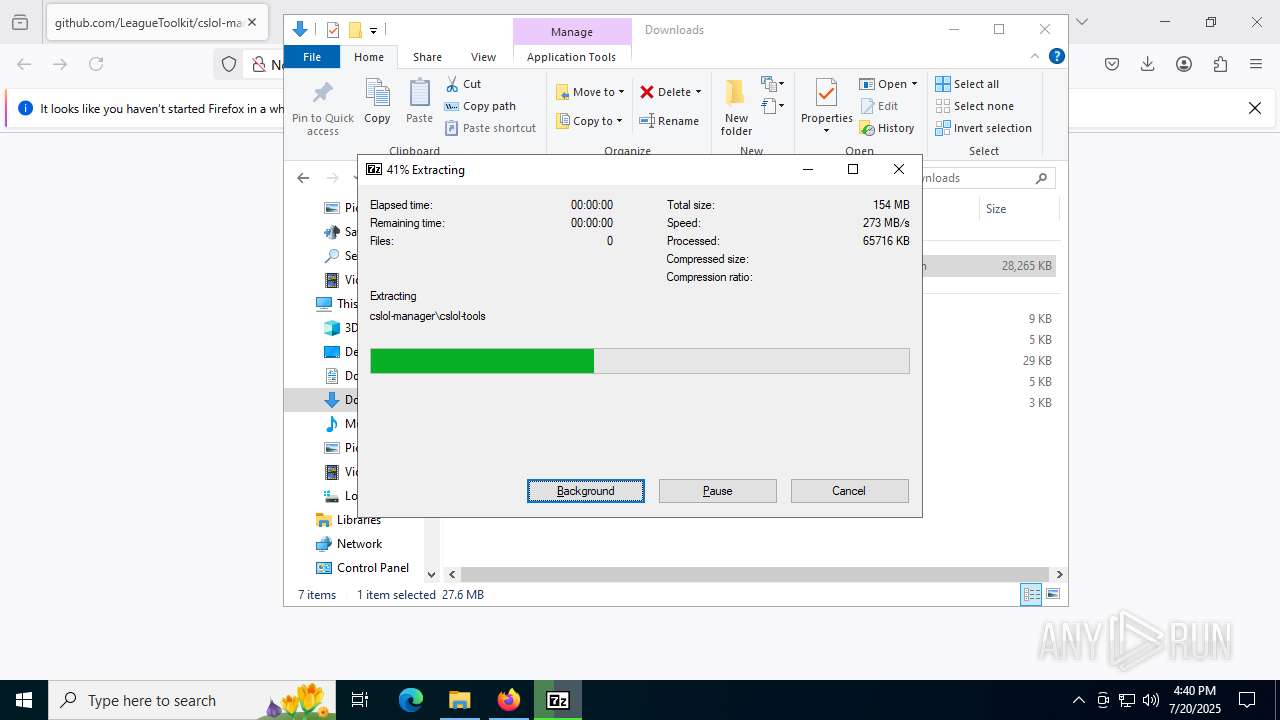Click Select none in the ribbon
1280x720 pixels.
click(974, 106)
